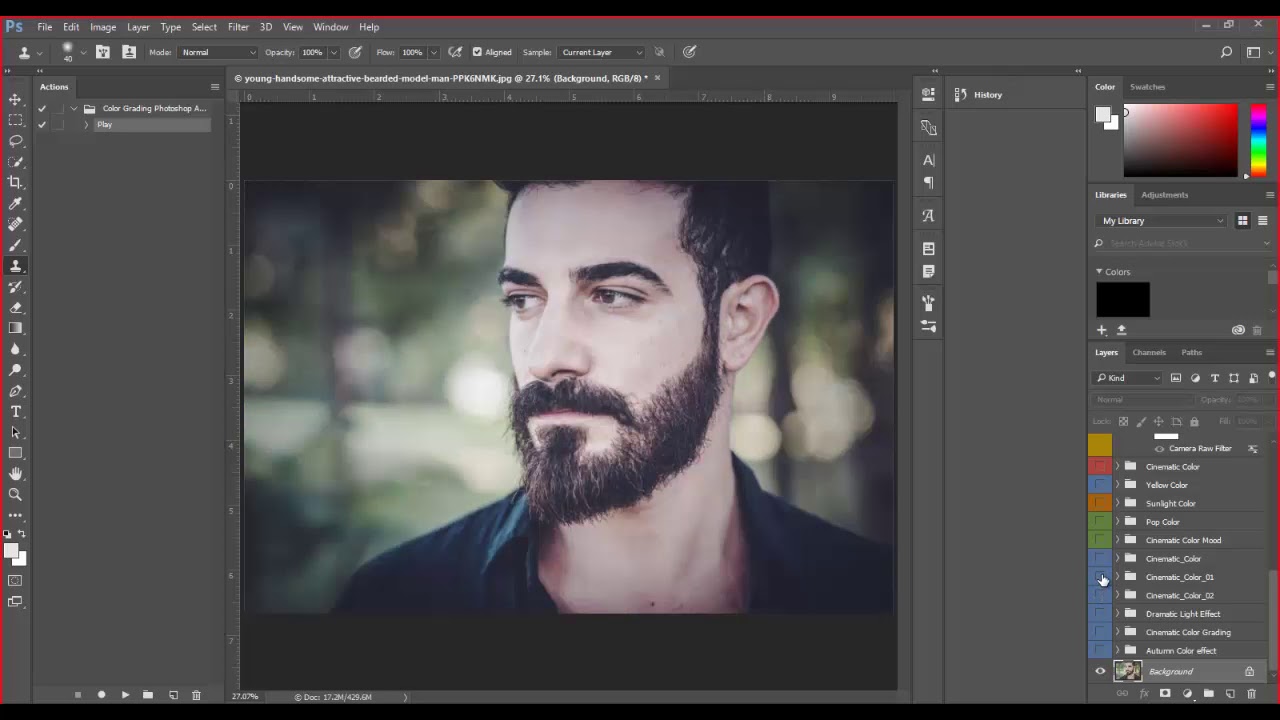Open the Adjustments panel tab
Viewport: 1280px width, 720px height.
coord(1164,195)
